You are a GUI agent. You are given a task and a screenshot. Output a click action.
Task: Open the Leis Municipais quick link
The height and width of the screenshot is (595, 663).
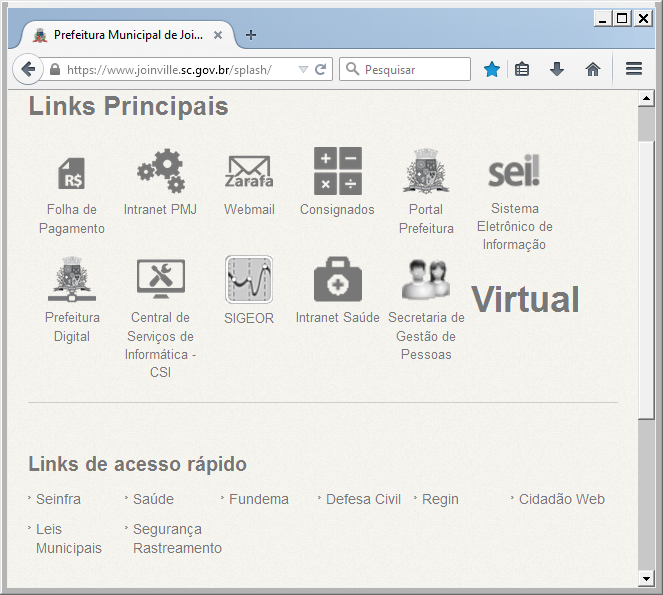[69, 539]
